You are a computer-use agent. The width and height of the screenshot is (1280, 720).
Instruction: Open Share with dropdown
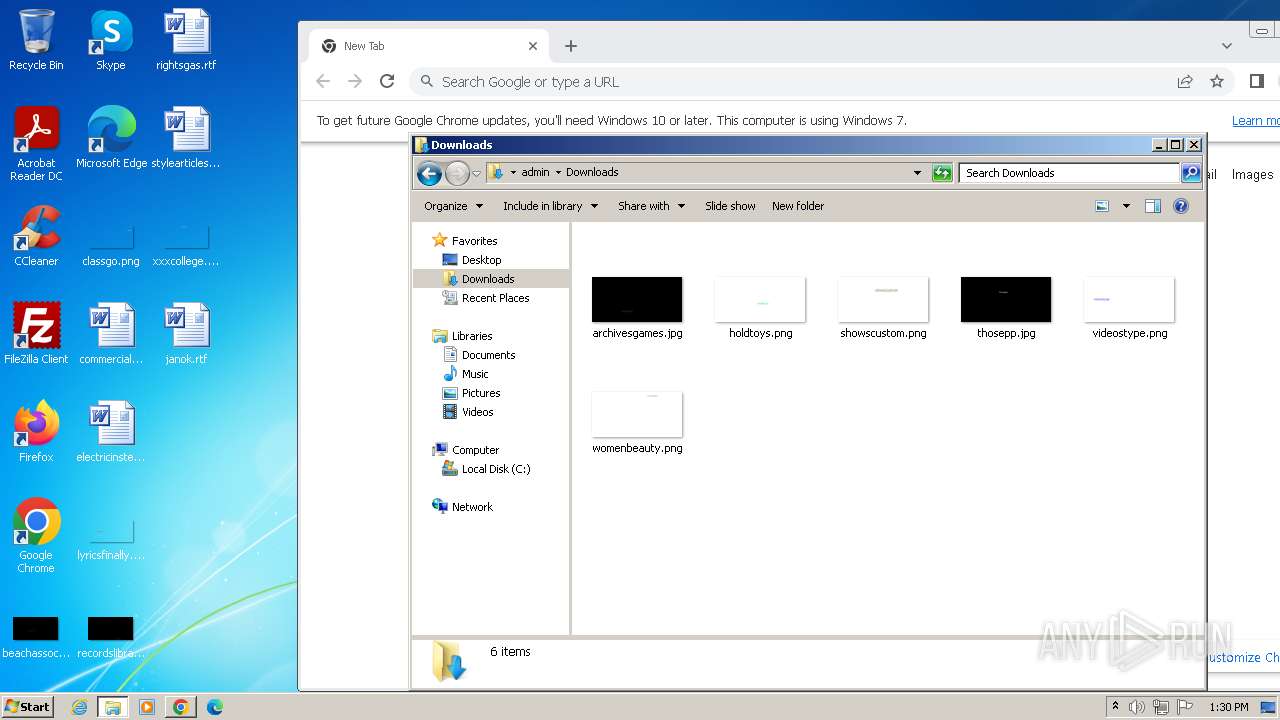652,206
